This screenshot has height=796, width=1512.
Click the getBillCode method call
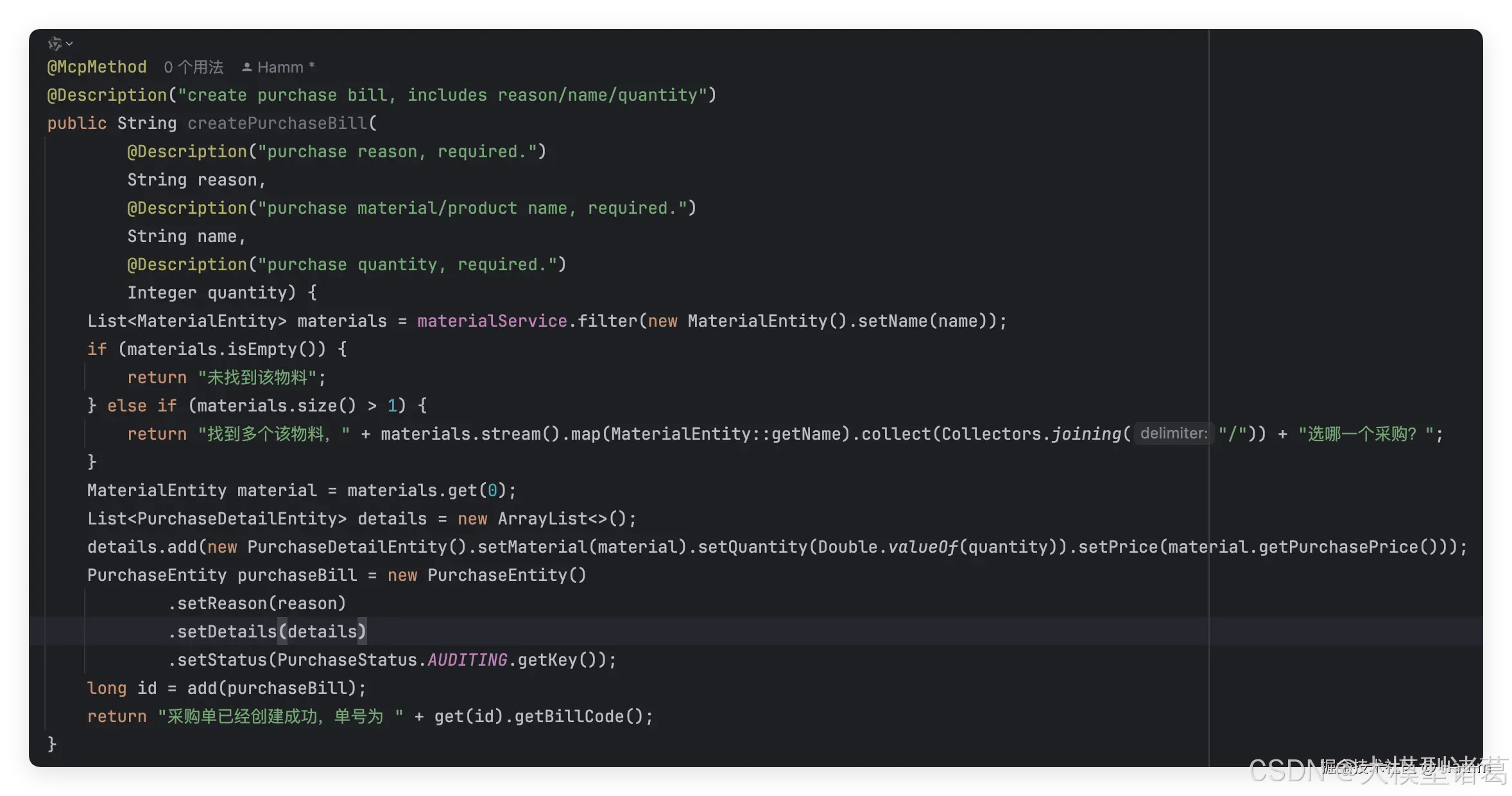[x=569, y=716]
